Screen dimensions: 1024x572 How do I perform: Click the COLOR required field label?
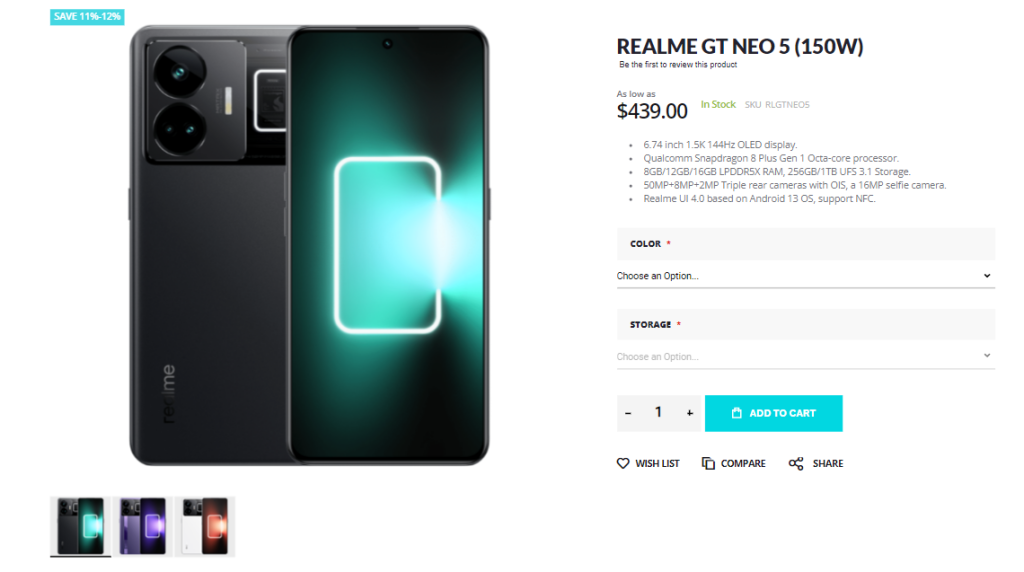646,244
